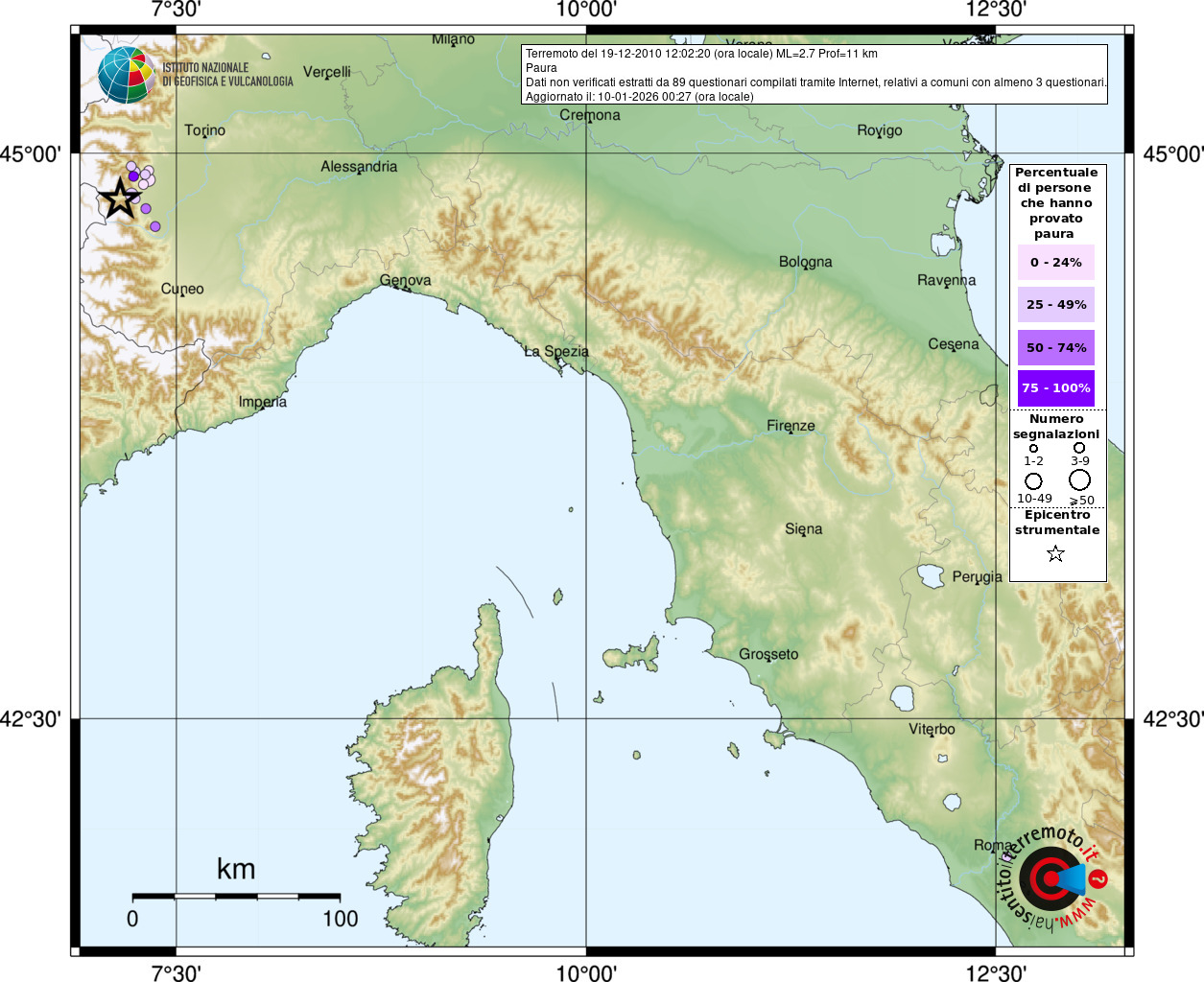Click the Bologna city label
The width and height of the screenshot is (1204, 982).
[806, 262]
